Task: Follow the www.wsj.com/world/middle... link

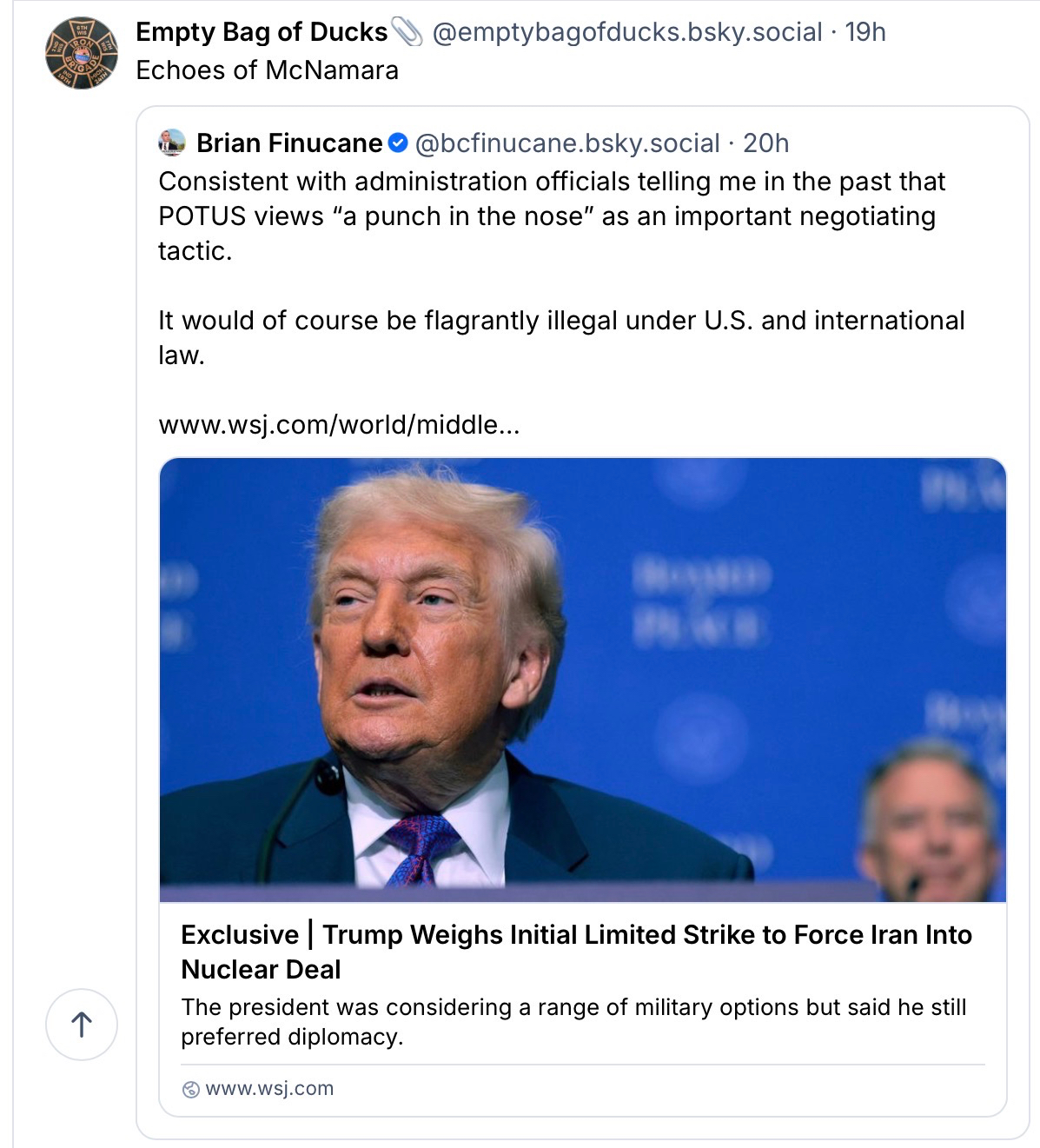Action: tap(339, 425)
